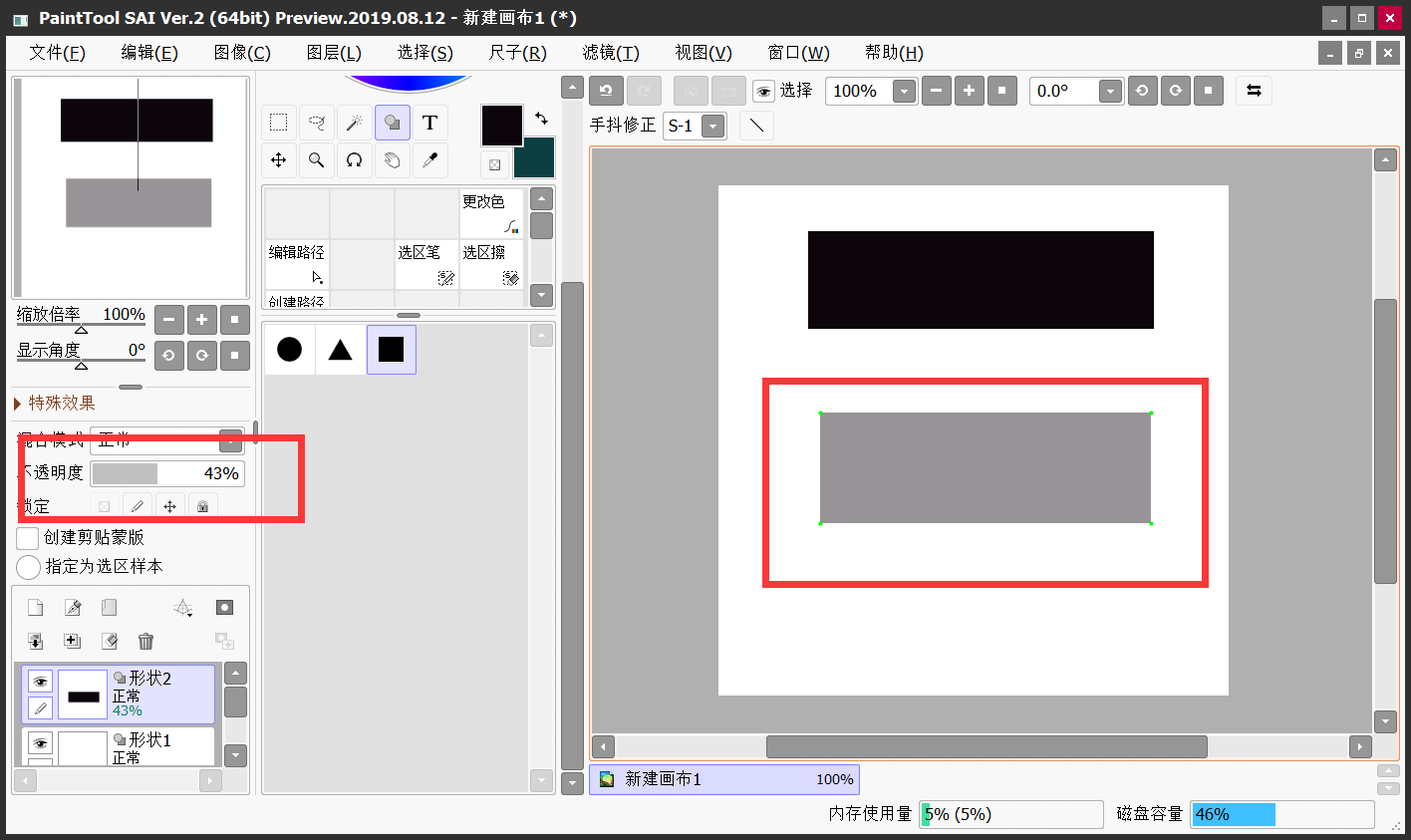
Task: Select the 选区笔 tool
Action: pyautogui.click(x=426, y=265)
